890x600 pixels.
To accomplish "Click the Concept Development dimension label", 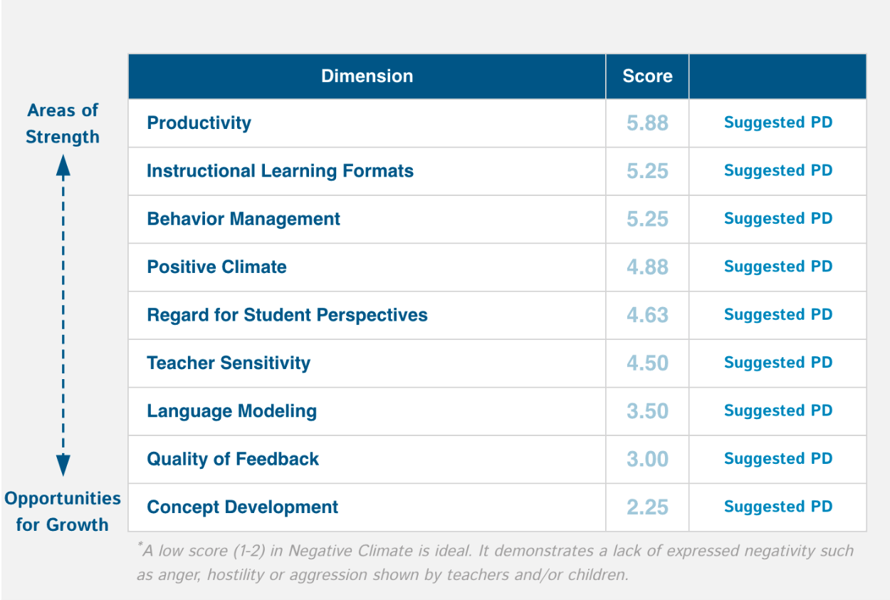I will [x=242, y=507].
